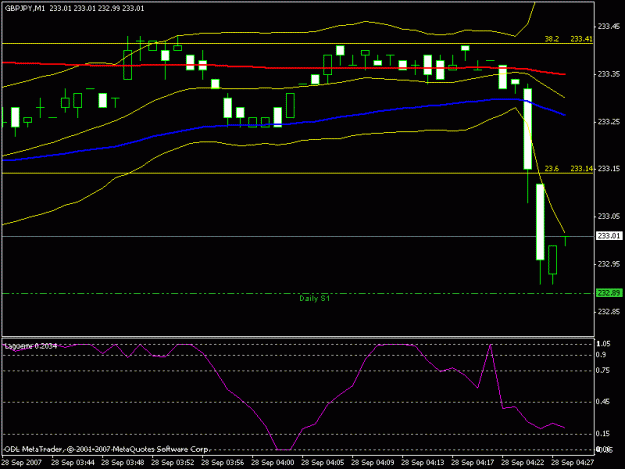Click the 28 Sep 04:27 time label
This screenshot has width=625, height=469.
(x=572, y=463)
